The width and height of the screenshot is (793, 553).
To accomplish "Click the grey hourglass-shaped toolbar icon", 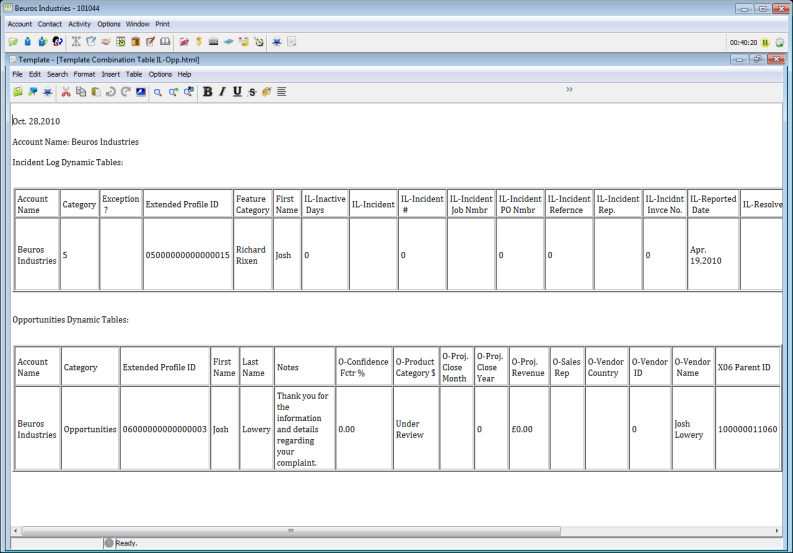I will 76,42.
